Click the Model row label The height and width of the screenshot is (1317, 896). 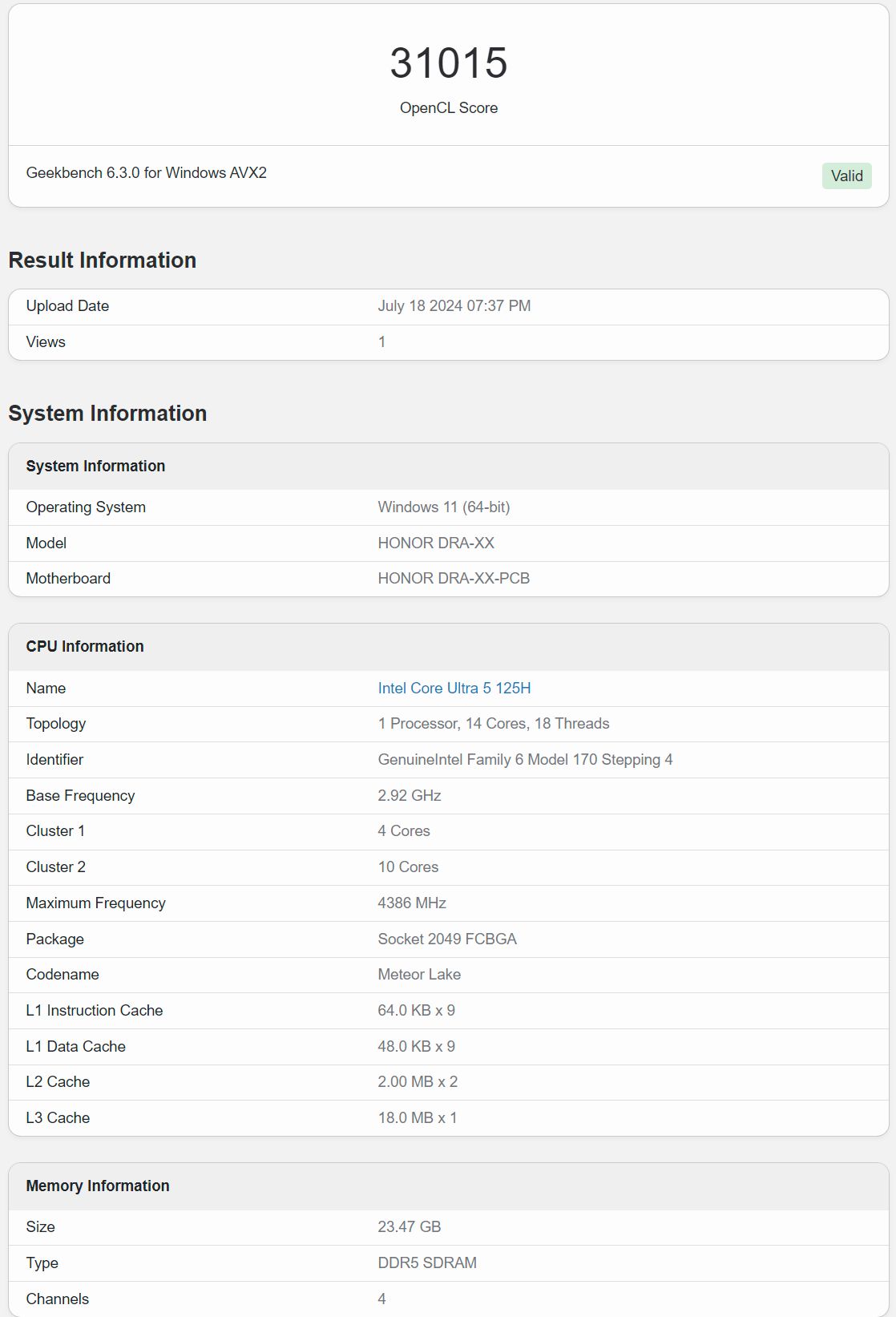46,543
